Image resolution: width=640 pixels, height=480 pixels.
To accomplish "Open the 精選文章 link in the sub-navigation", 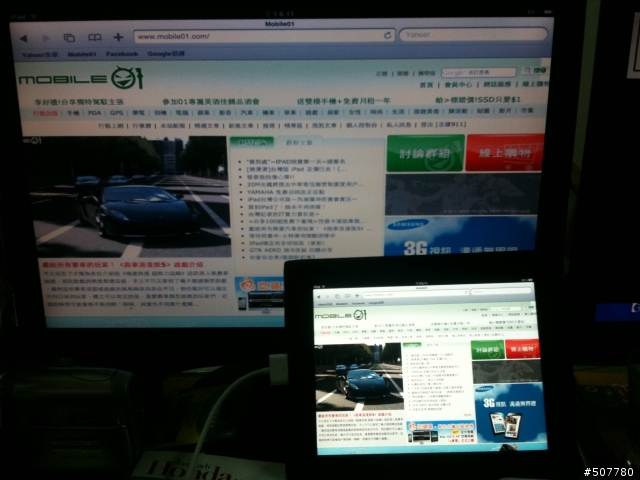I will 207,126.
